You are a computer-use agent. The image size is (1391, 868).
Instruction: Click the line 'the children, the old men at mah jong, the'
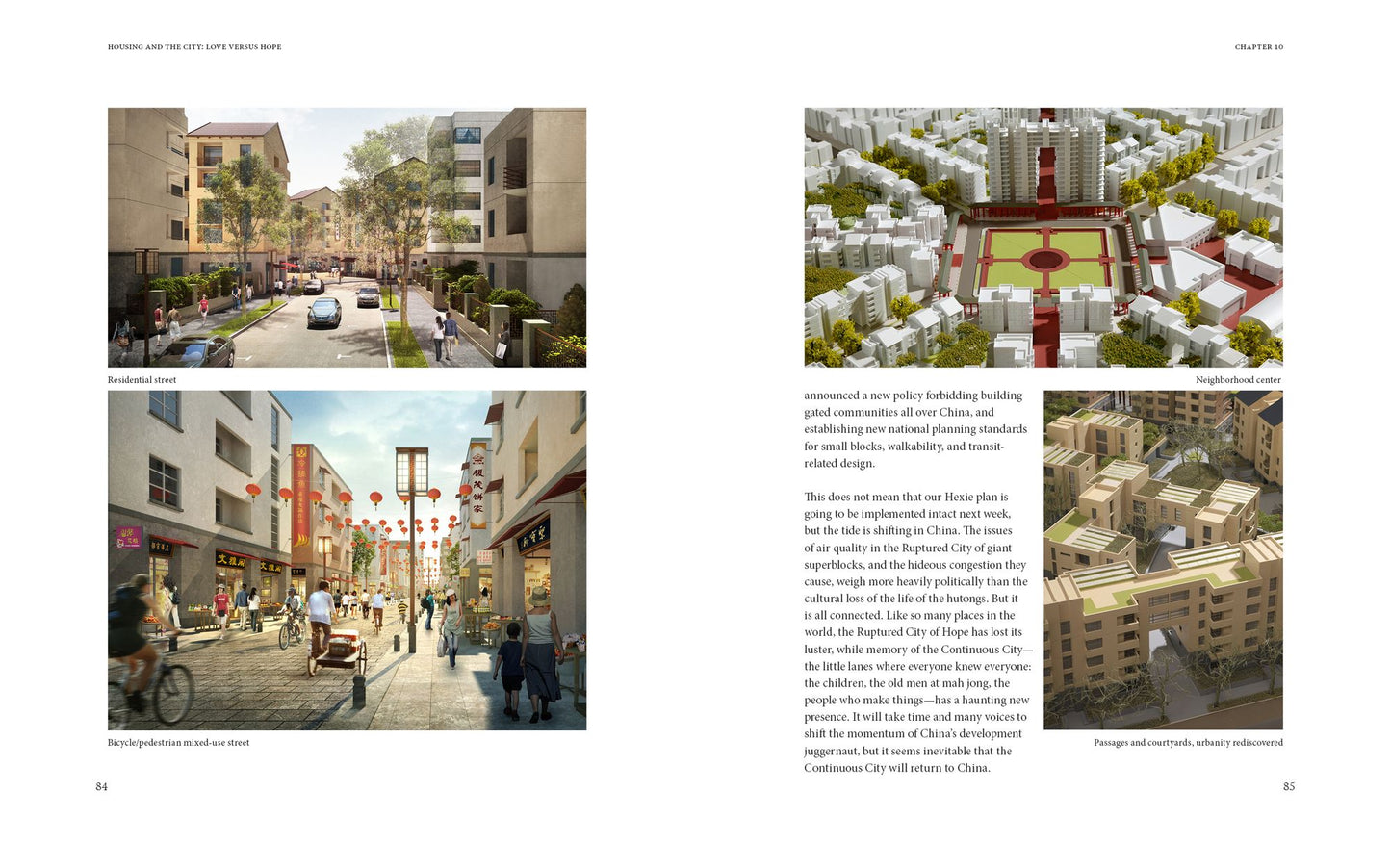(907, 683)
